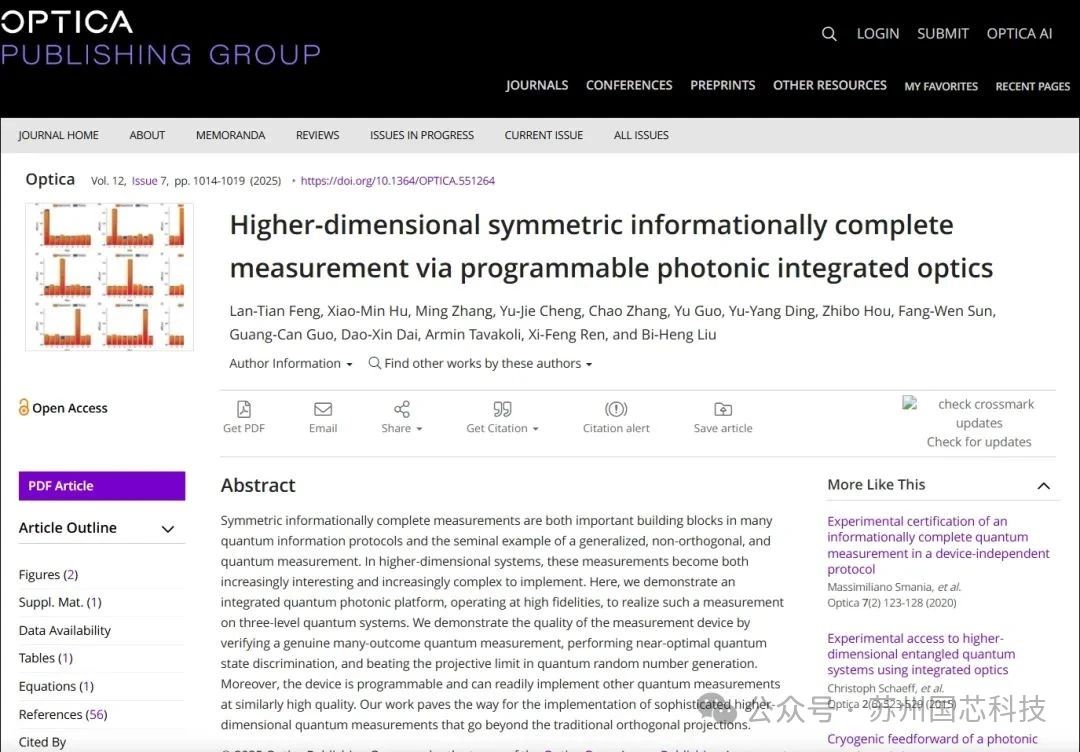
Task: Go to the CURRENT ISSUE tab
Action: (543, 135)
